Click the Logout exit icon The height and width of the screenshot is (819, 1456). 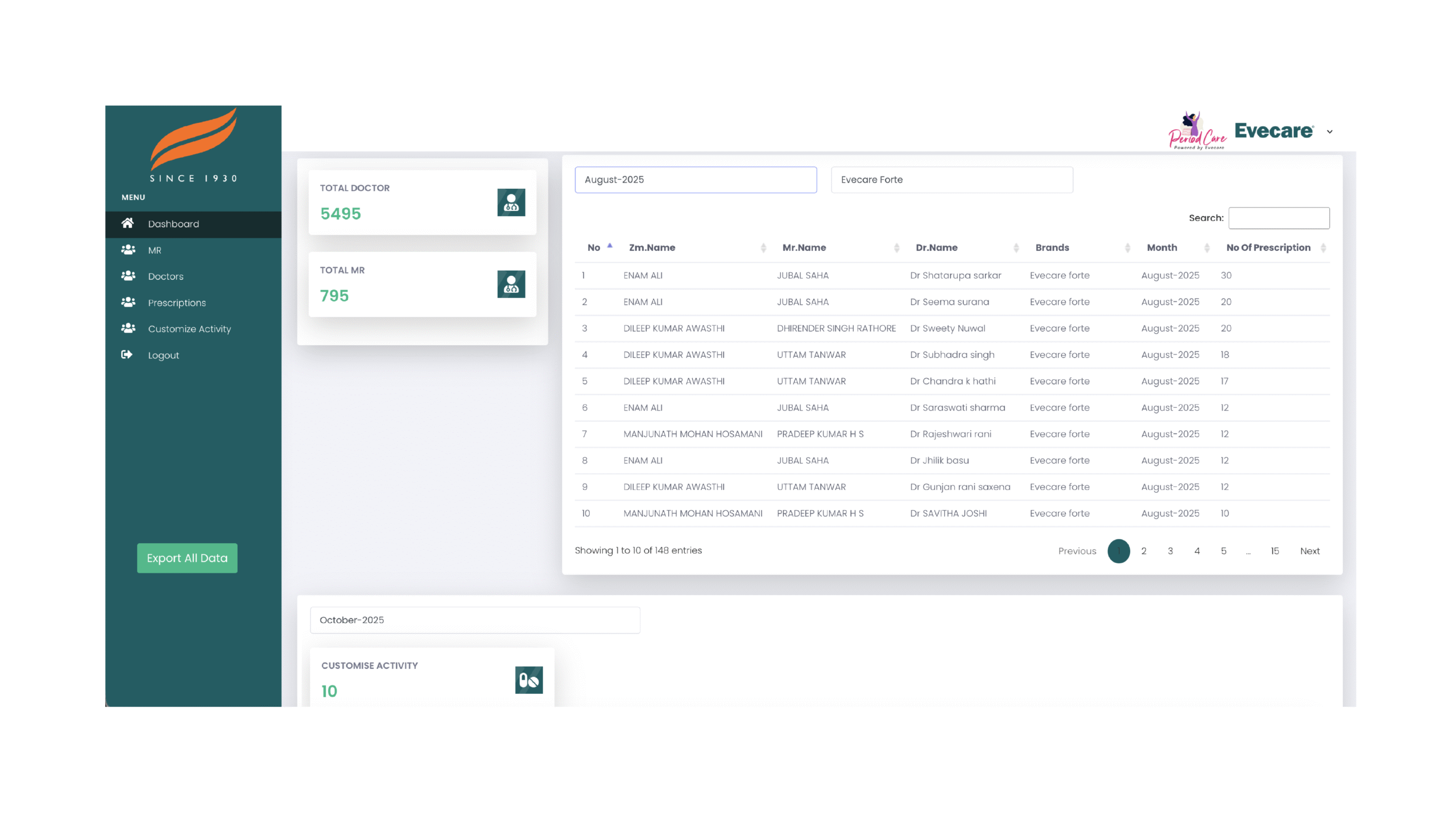click(x=127, y=355)
